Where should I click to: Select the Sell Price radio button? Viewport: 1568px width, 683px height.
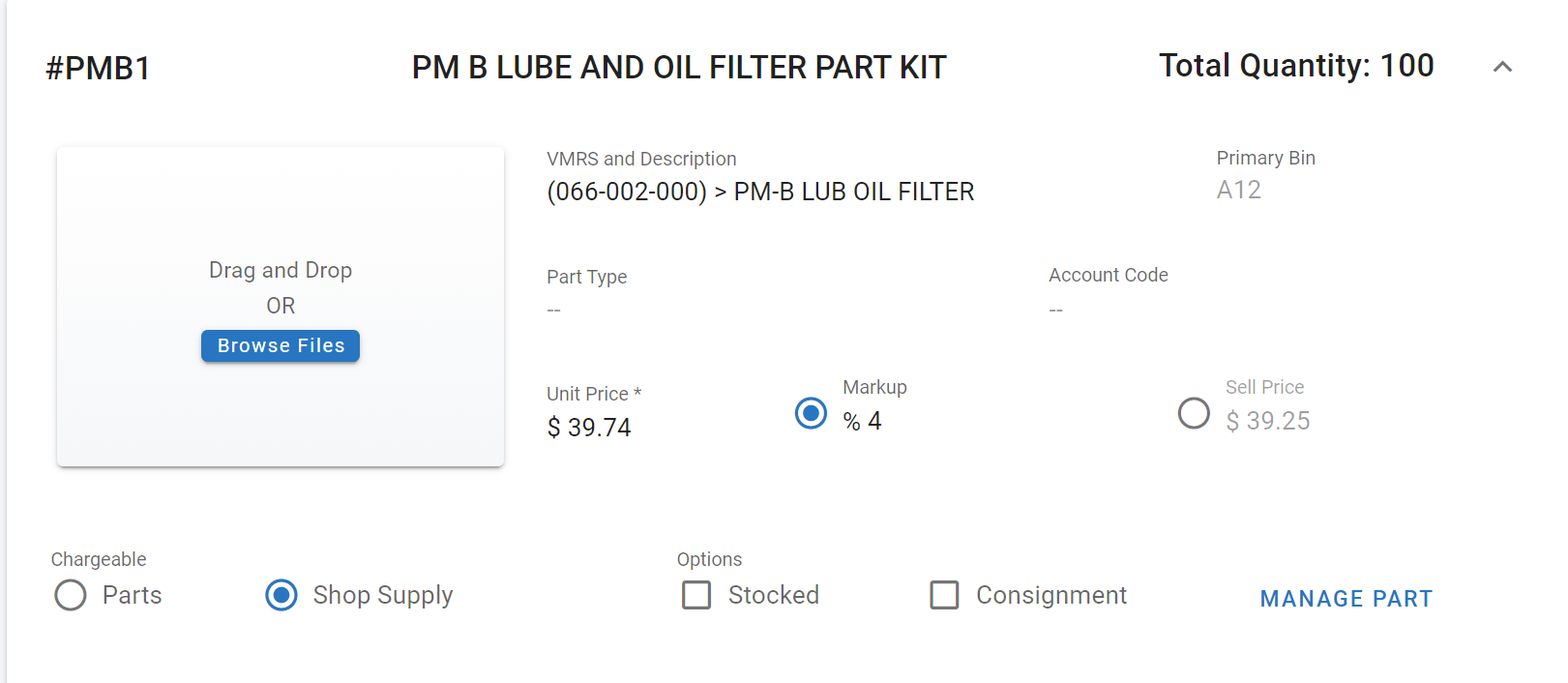click(x=1194, y=414)
